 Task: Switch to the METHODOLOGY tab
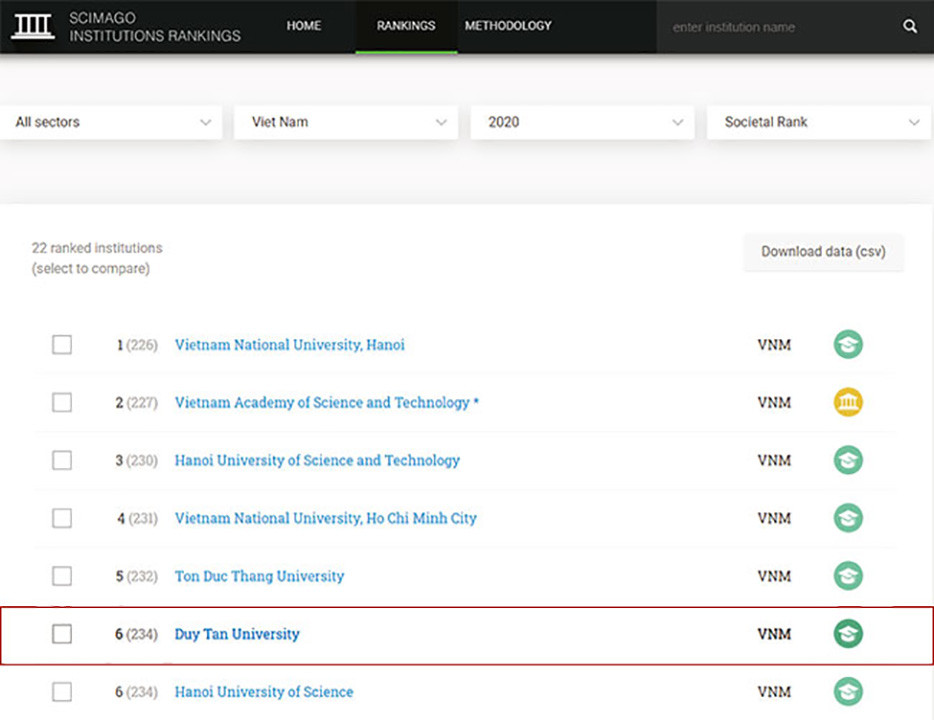[x=508, y=26]
